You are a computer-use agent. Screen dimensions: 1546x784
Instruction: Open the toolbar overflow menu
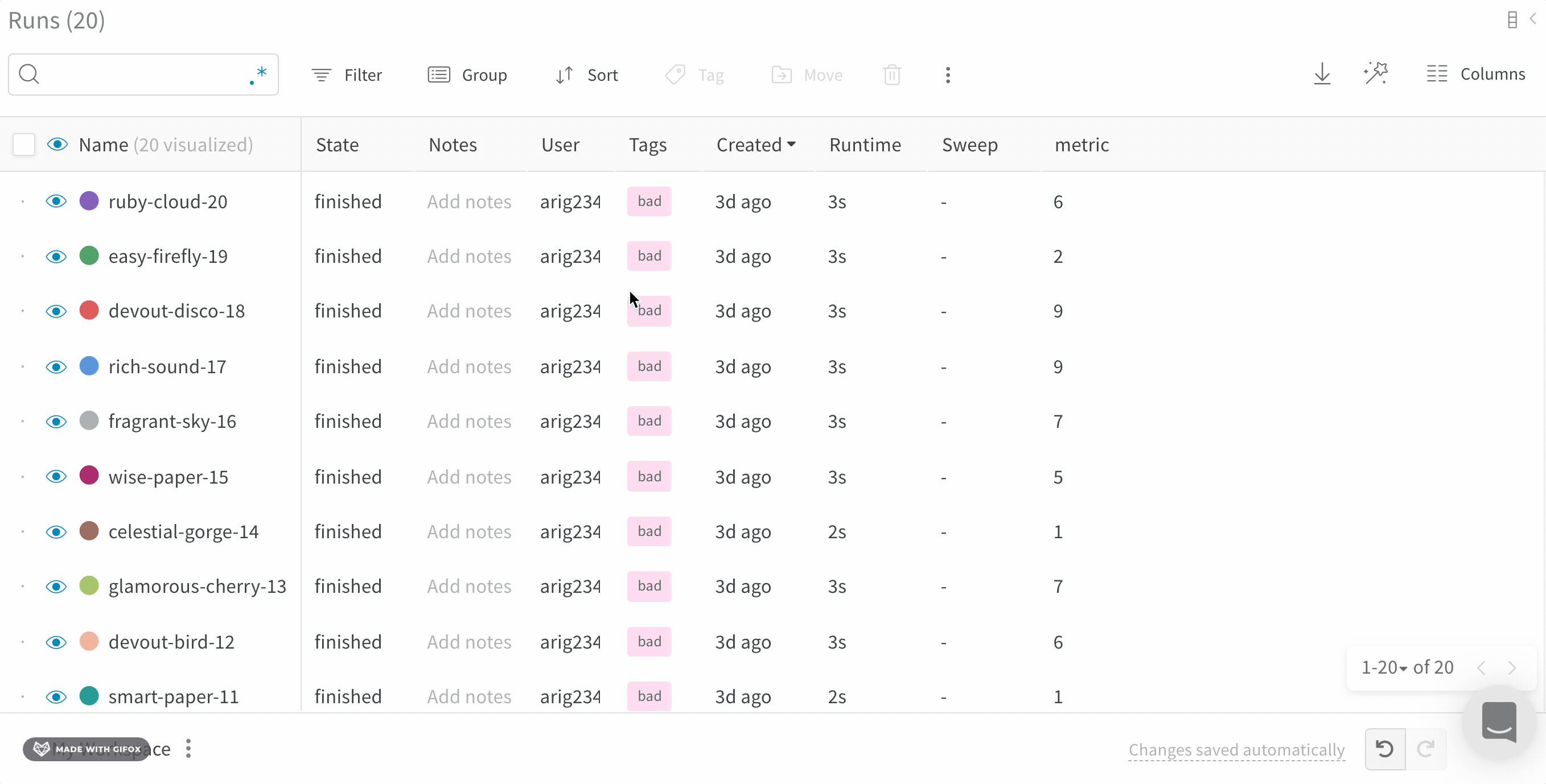click(947, 75)
